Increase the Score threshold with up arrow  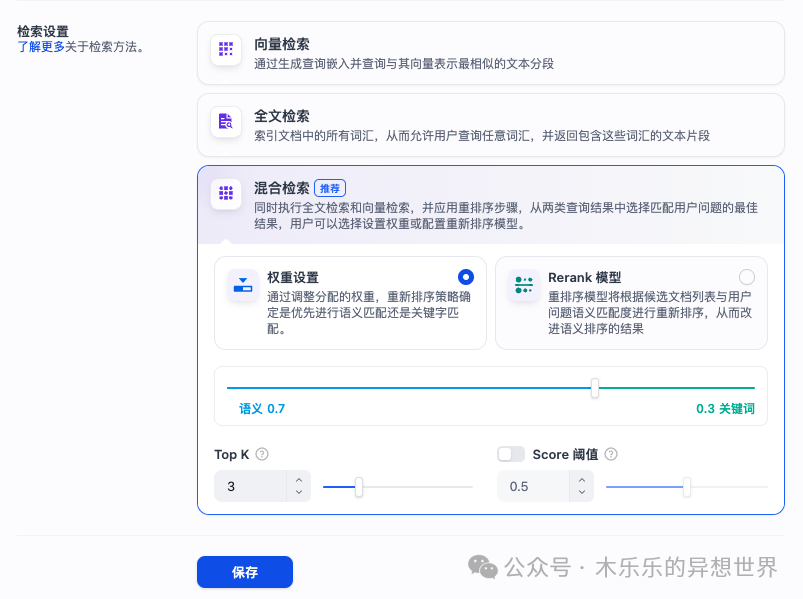click(x=582, y=480)
